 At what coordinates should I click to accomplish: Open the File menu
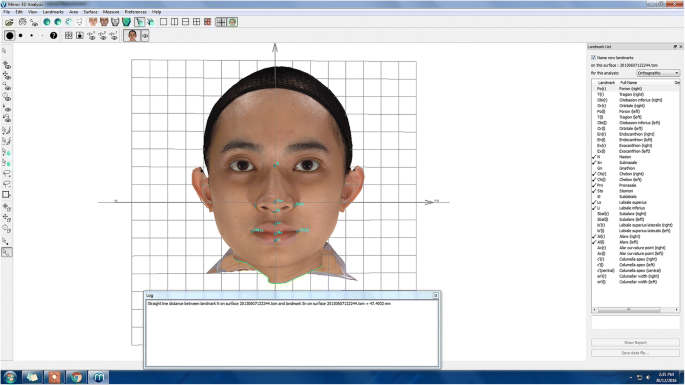(7, 12)
